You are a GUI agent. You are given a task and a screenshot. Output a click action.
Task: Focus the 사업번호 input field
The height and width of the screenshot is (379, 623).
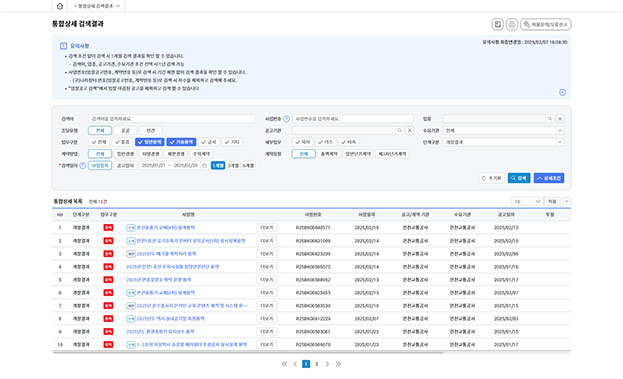(x=353, y=119)
